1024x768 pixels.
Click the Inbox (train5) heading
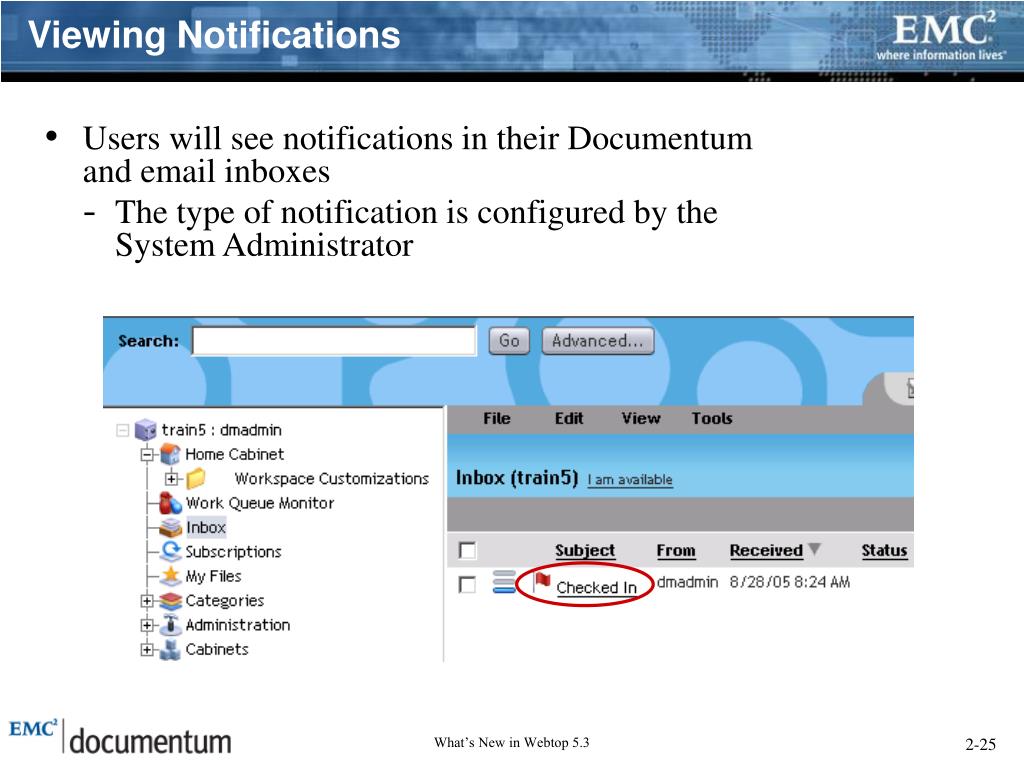517,478
